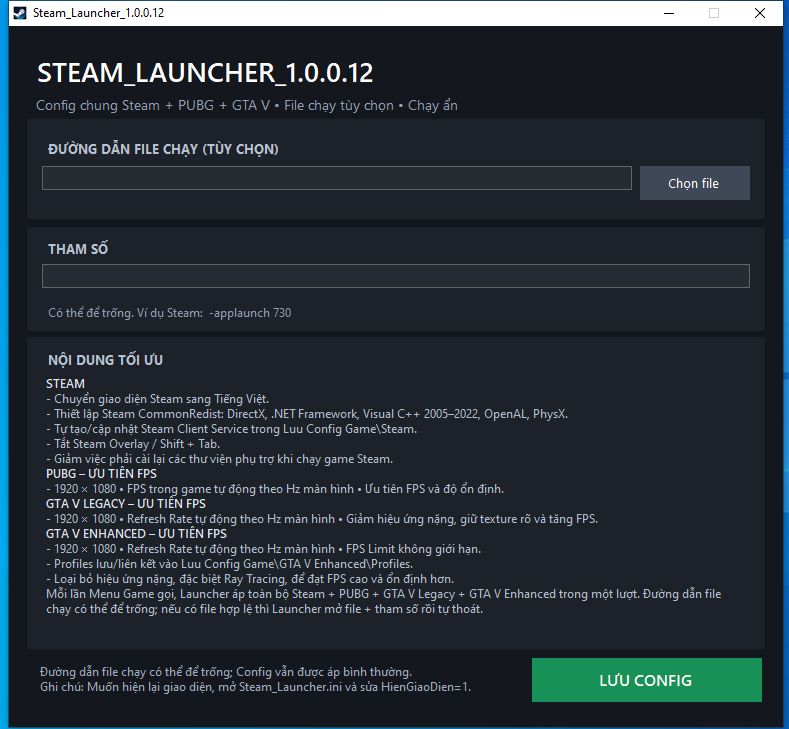The image size is (789, 729).
Task: Click the '-applaunch 730' example hint text
Action: [x=250, y=313]
